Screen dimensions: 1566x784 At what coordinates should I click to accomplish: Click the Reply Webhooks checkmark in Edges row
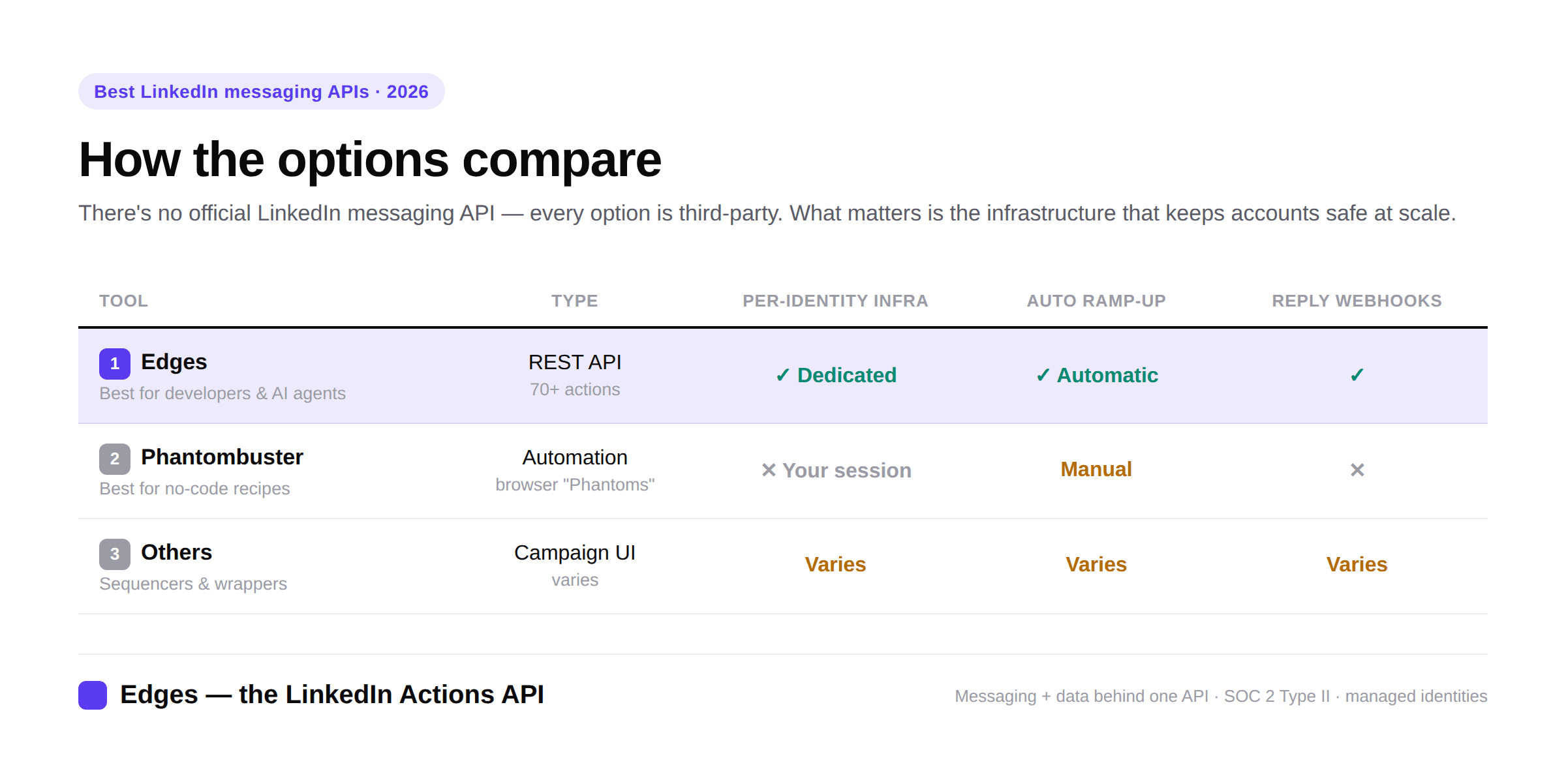1357,375
